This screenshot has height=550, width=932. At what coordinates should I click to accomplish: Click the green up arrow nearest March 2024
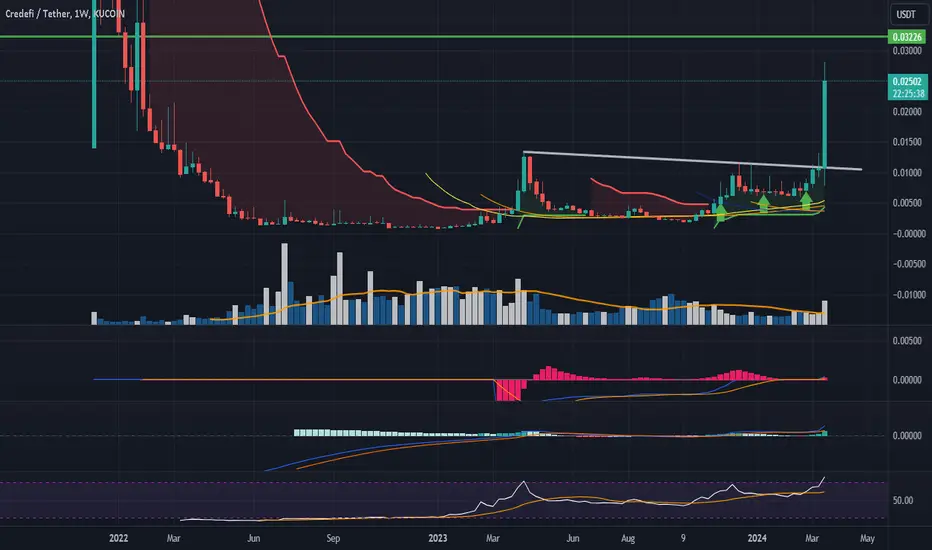(x=806, y=199)
